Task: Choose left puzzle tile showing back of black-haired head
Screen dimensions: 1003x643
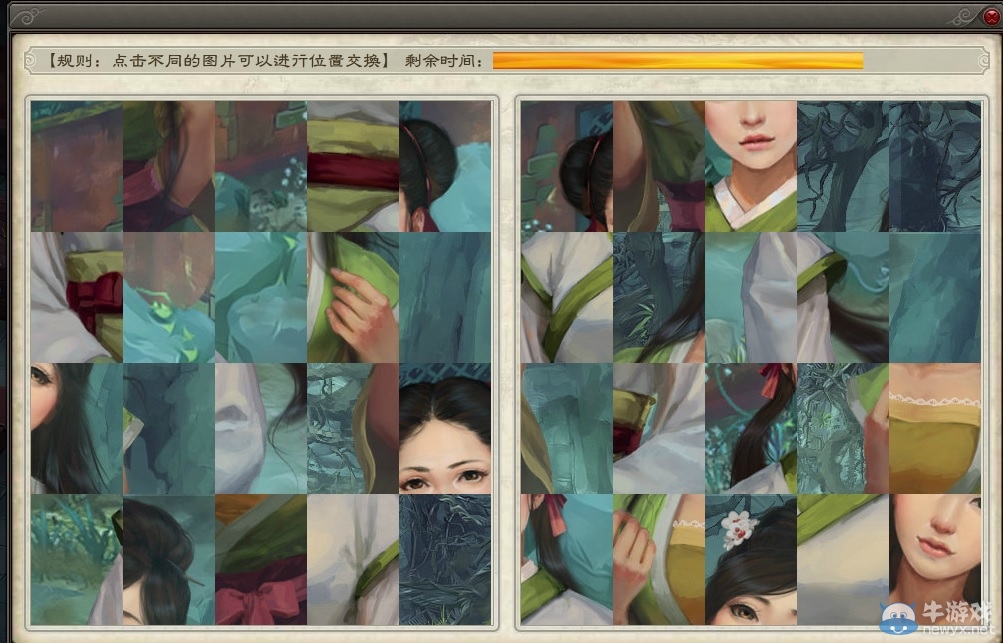Action: (x=445, y=166)
